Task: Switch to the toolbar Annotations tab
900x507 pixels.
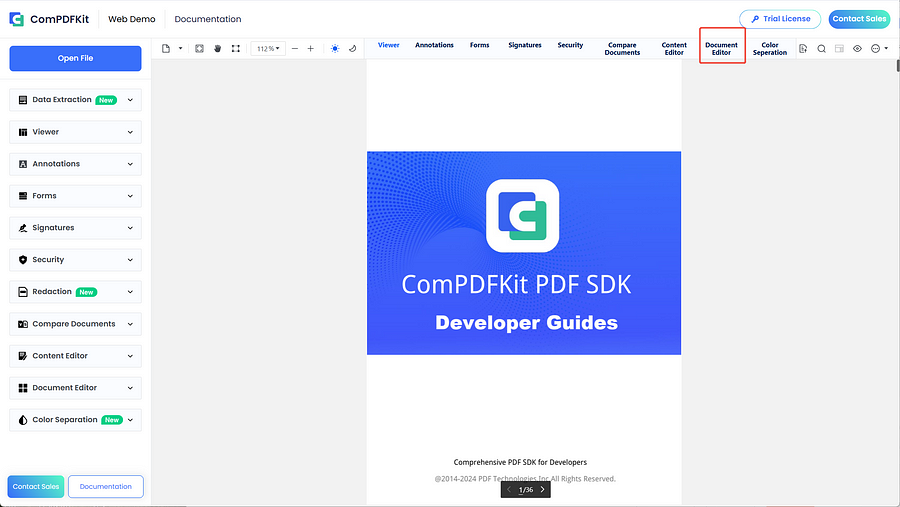Action: coord(435,45)
